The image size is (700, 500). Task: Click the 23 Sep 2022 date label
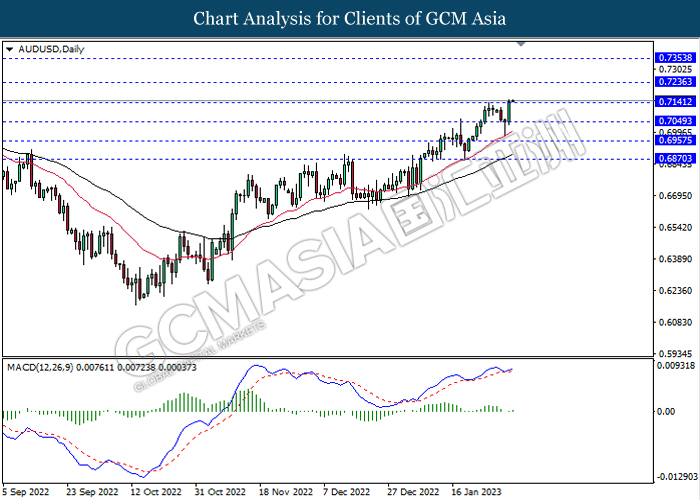pos(92,492)
